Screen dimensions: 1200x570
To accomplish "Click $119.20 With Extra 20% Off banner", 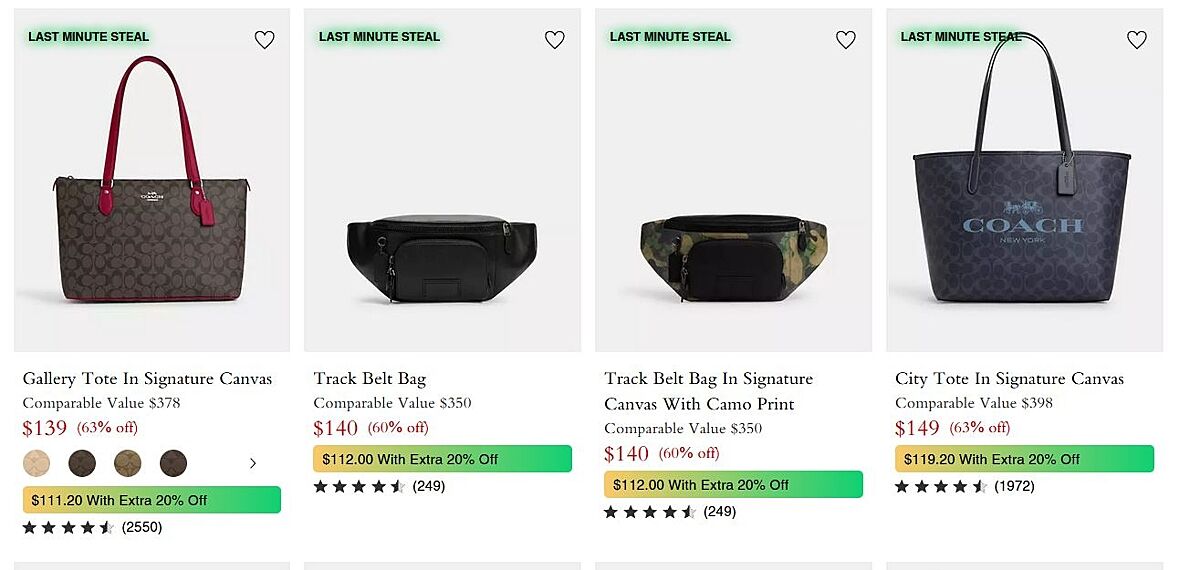I will pyautogui.click(x=1024, y=459).
